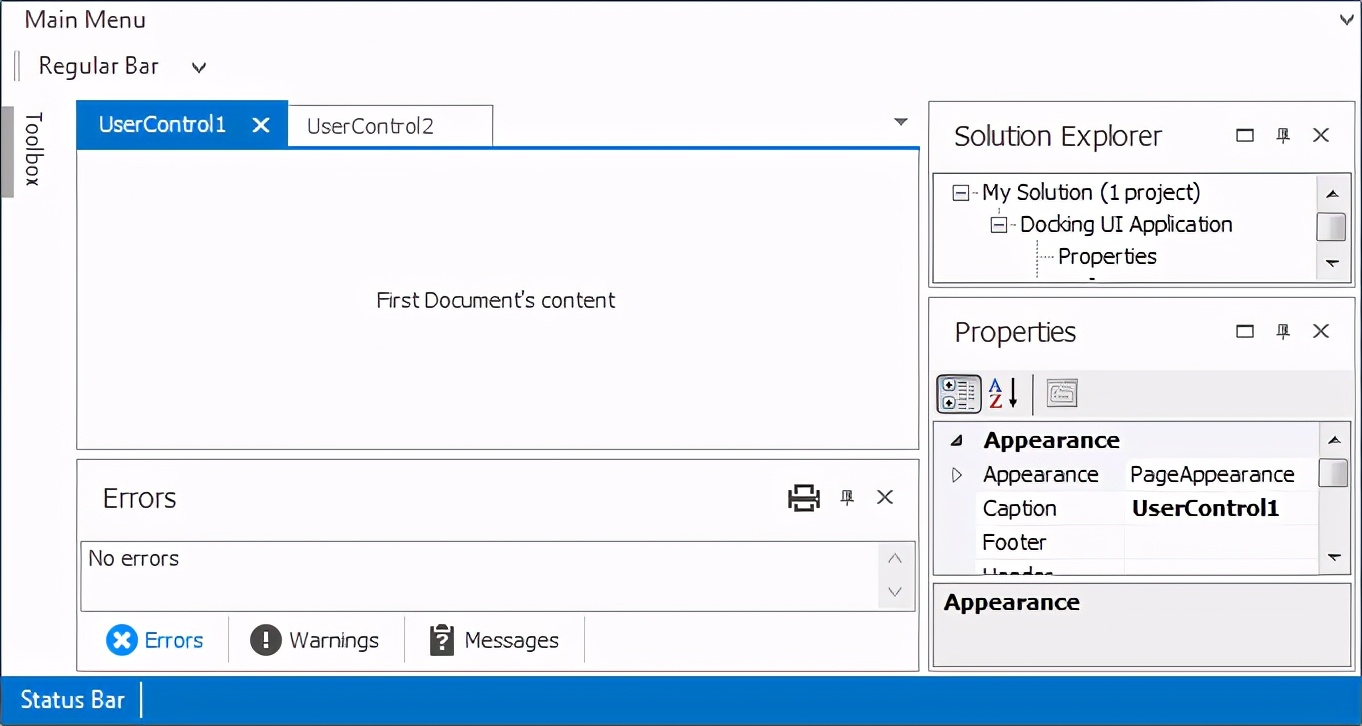This screenshot has width=1362, height=726.
Task: Unpin the Properties panel
Action: point(1283,331)
